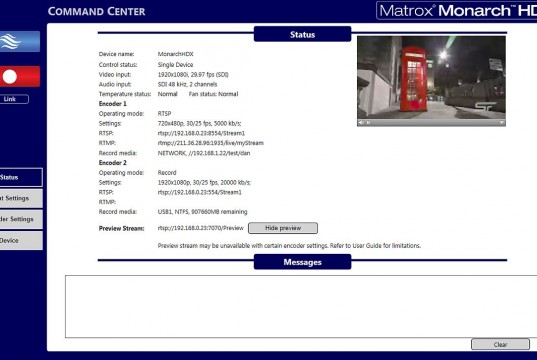Pause the preview video player
The image size is (537, 360).
[369, 123]
